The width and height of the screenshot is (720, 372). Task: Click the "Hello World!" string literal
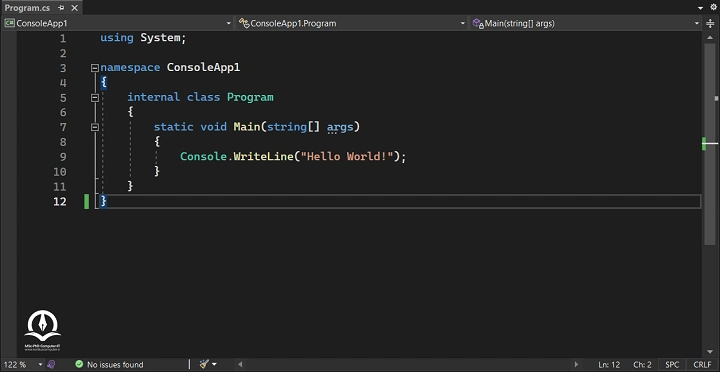(x=347, y=157)
